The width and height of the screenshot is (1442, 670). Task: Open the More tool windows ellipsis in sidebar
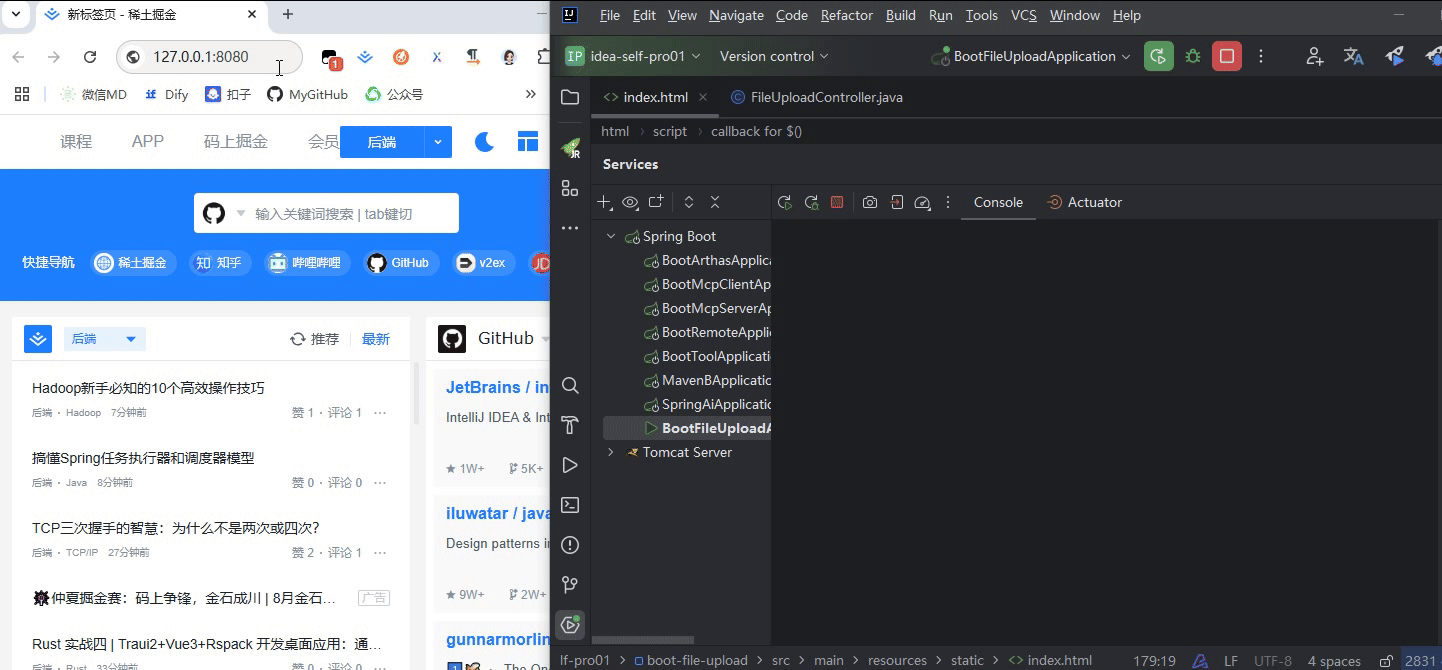pos(570,228)
